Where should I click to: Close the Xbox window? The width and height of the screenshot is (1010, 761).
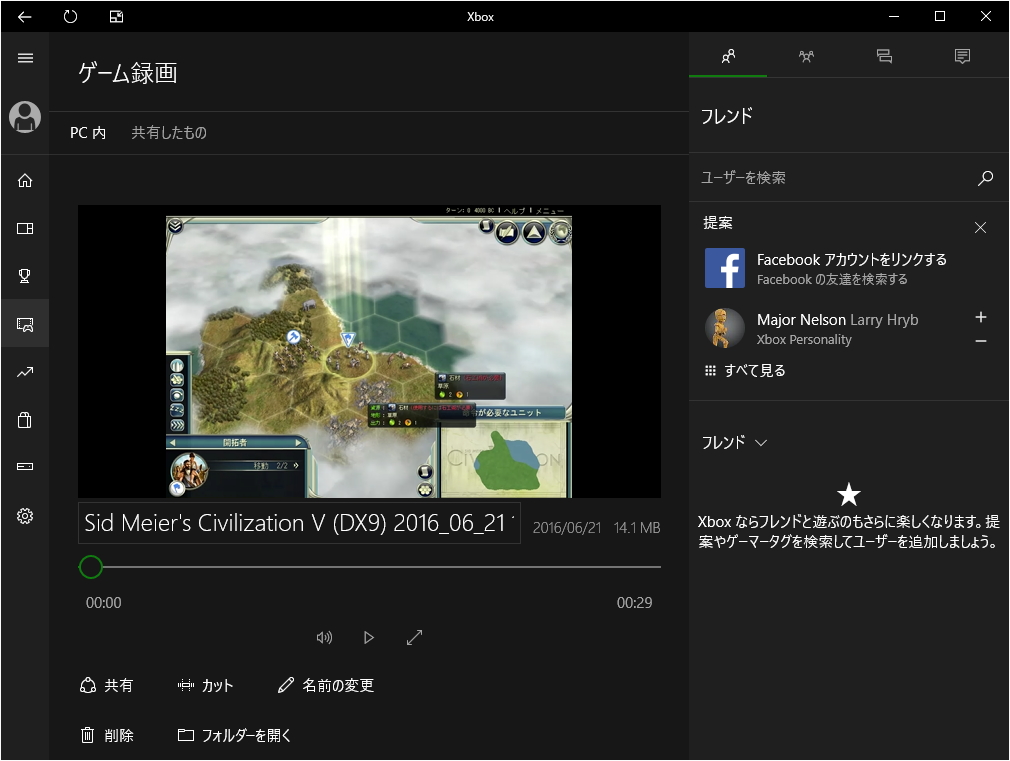(x=986, y=17)
